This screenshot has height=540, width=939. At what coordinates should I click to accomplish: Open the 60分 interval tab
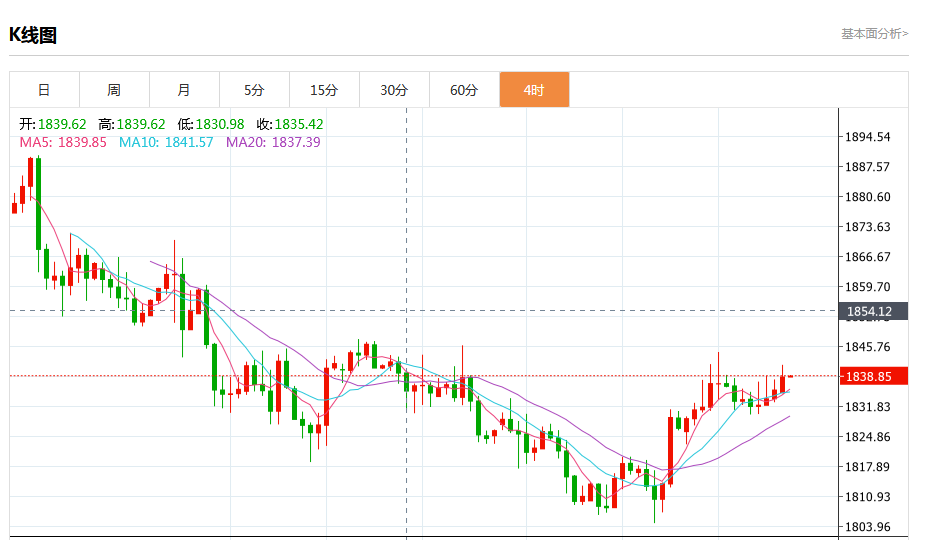[x=465, y=90]
